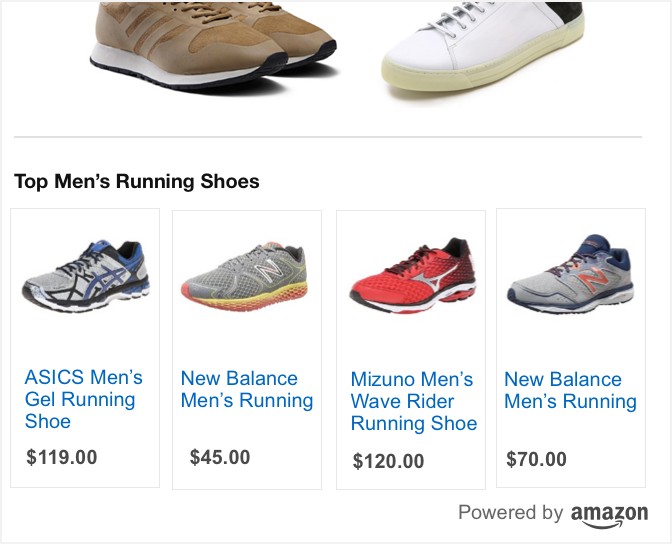Follow the New Balance link above $70.00
The width and height of the screenshot is (672, 544).
(x=570, y=390)
